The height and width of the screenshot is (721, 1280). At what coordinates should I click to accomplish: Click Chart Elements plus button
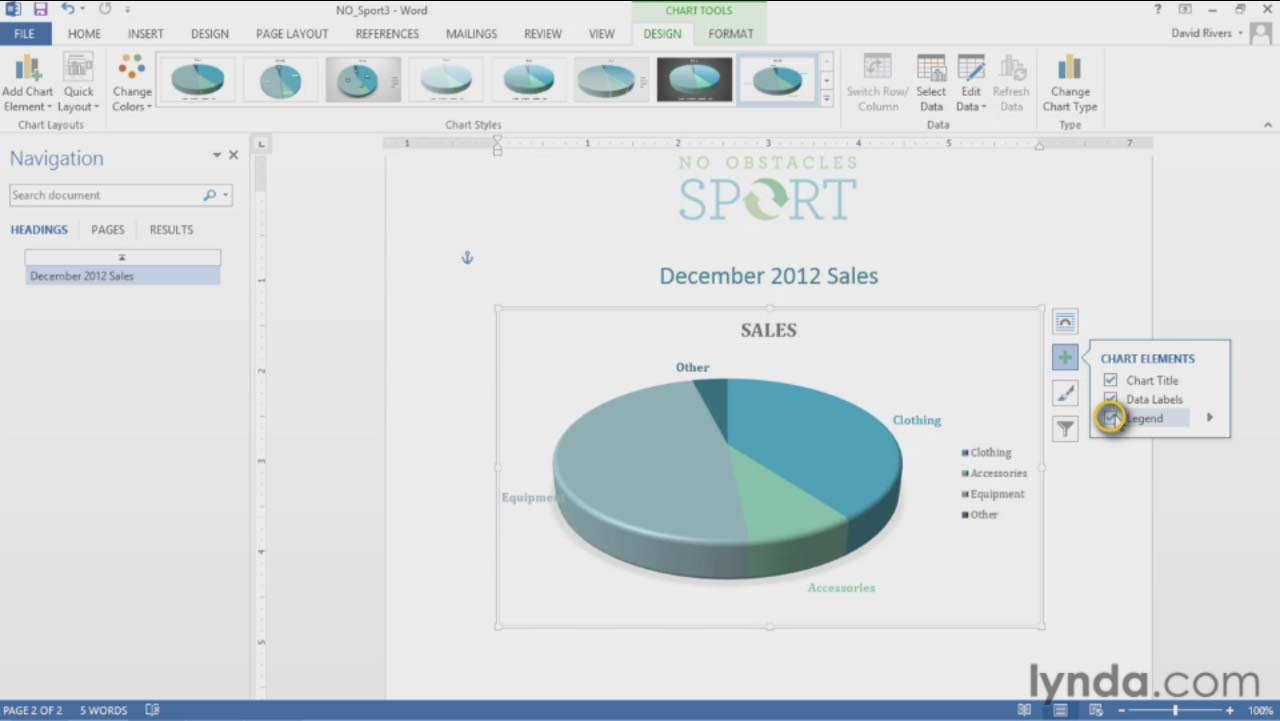pos(1065,357)
